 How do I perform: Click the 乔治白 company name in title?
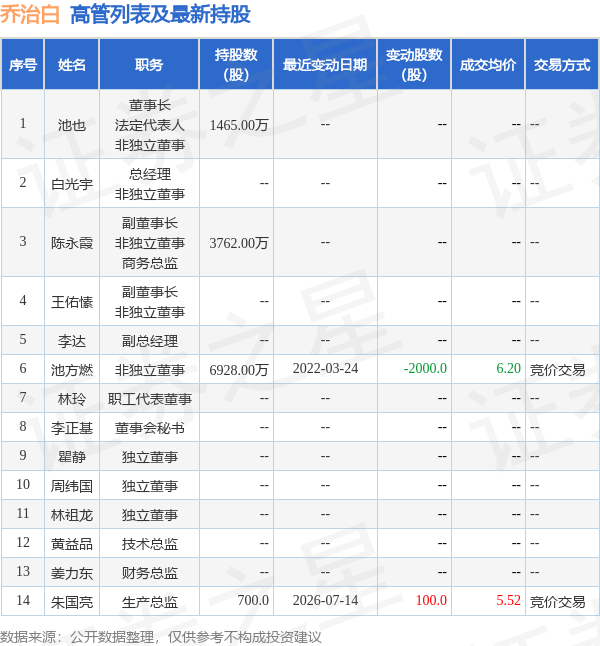pos(30,14)
